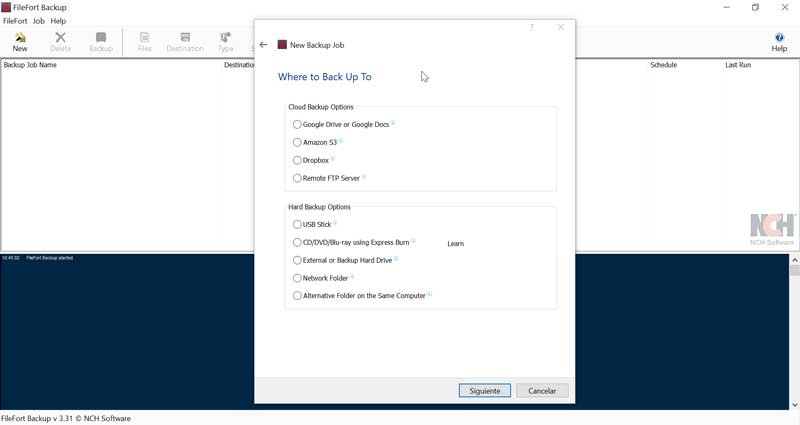
Task: Click info icon next to Express Burn option
Action: pos(413,241)
